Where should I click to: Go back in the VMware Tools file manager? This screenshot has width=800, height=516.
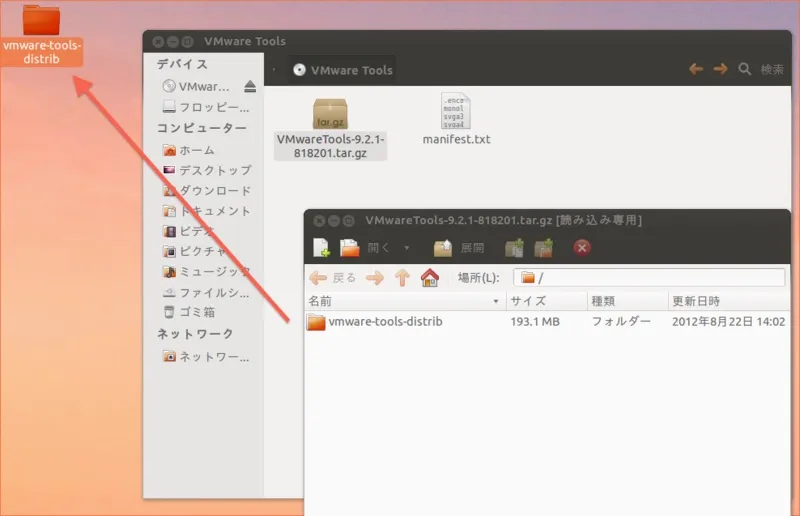tap(696, 68)
